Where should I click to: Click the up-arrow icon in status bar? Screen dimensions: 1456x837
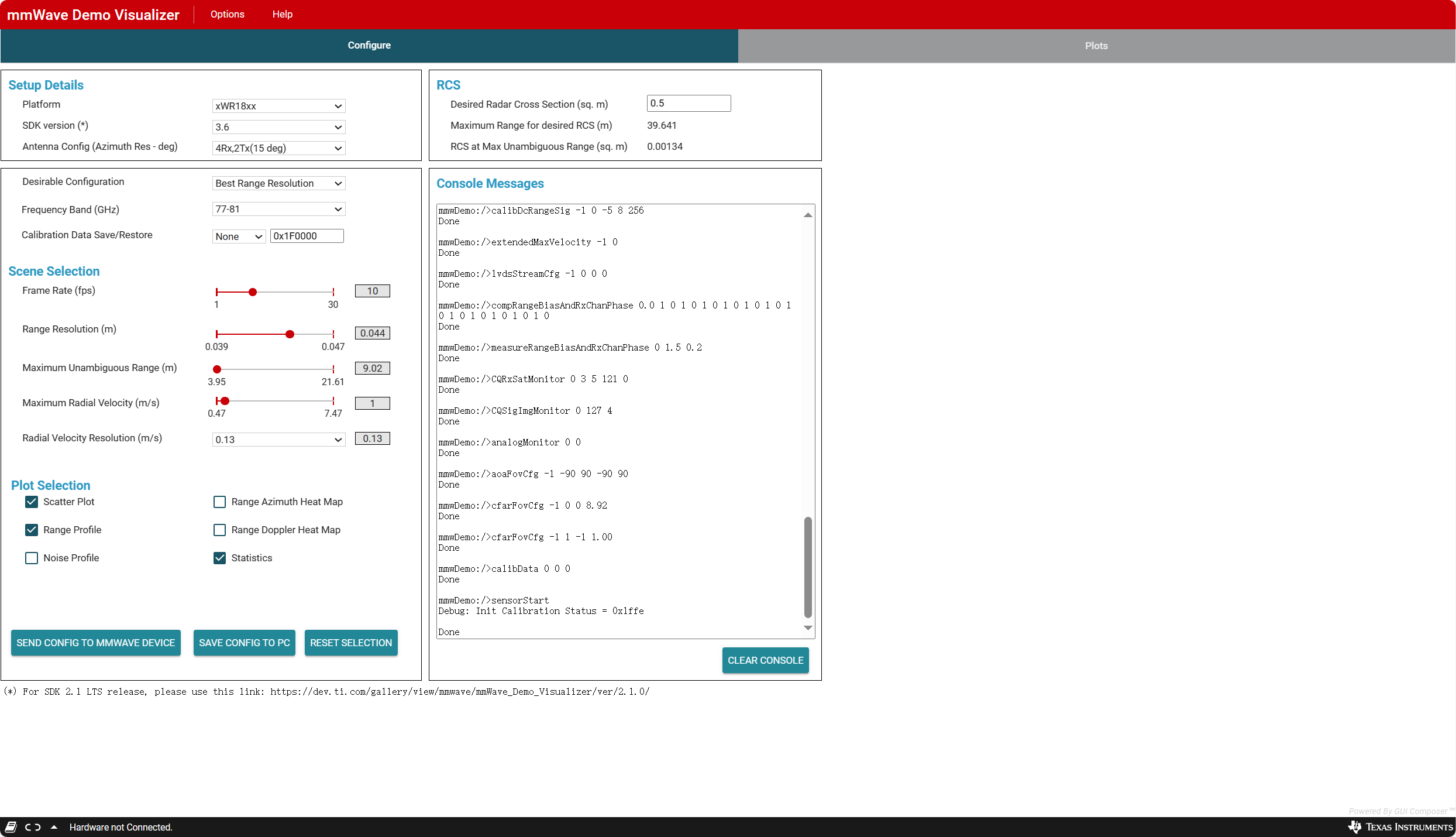(54, 826)
